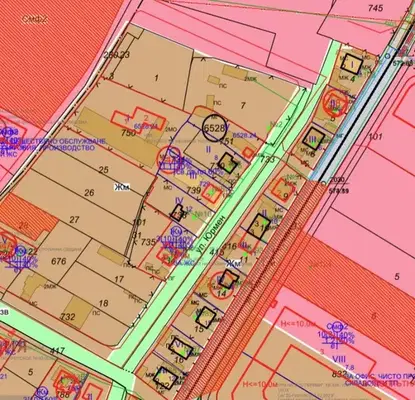Click parcel number 1
The height and width of the screenshot is (400, 415).
tap(156, 78)
